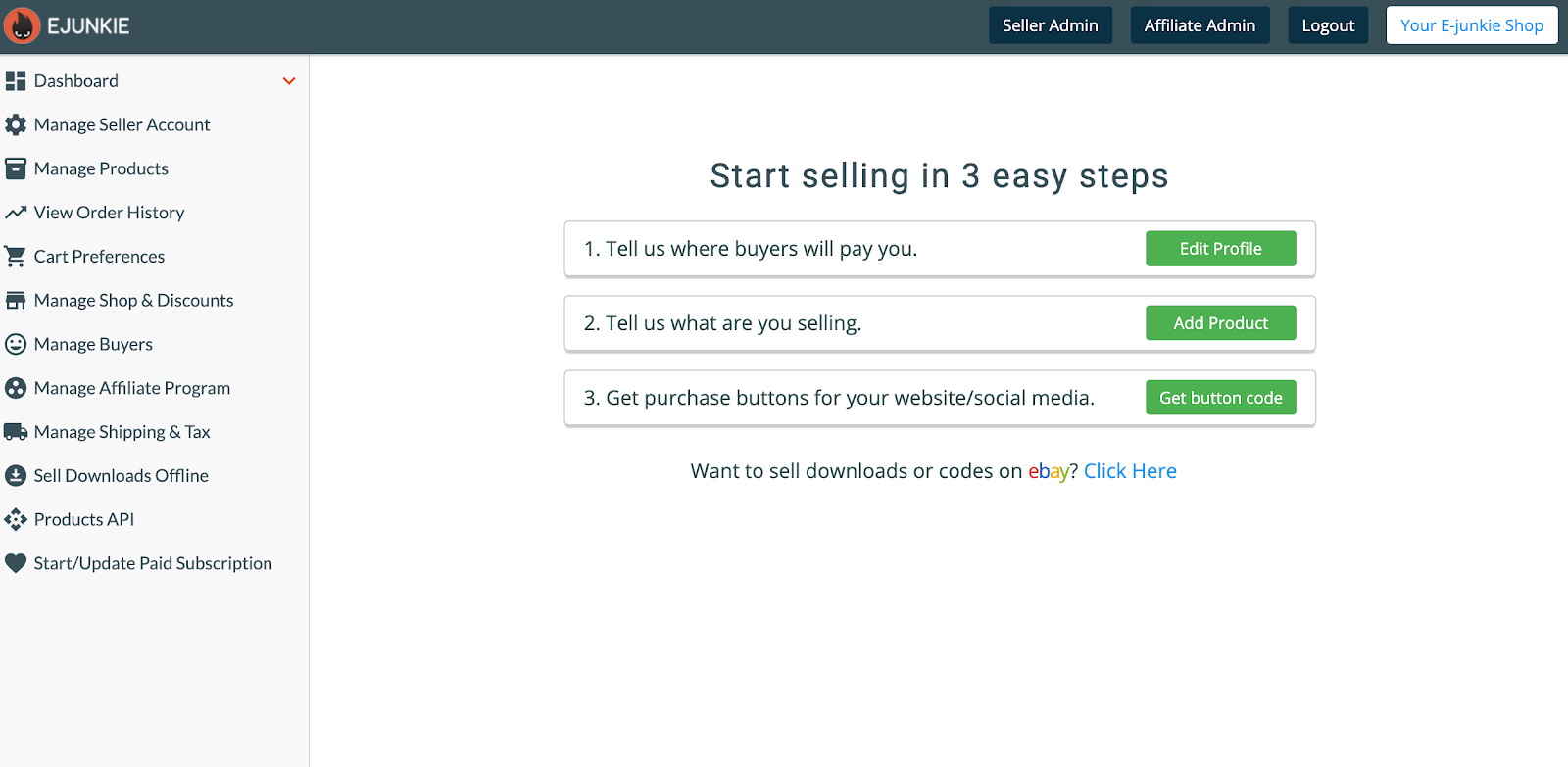
Task: Open Your E-junkie Shop
Action: 1471,24
